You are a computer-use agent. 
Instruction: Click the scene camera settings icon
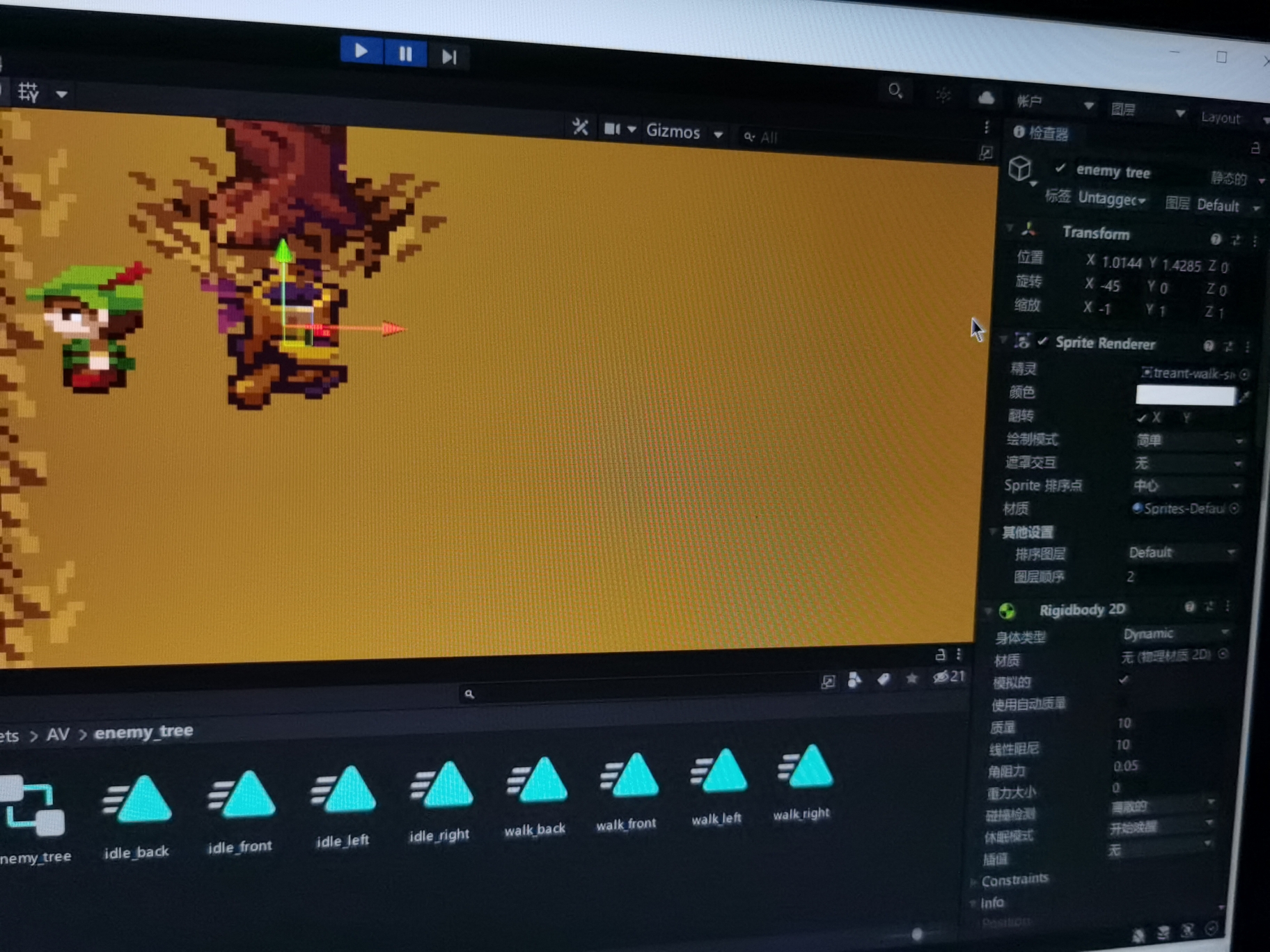coord(612,129)
